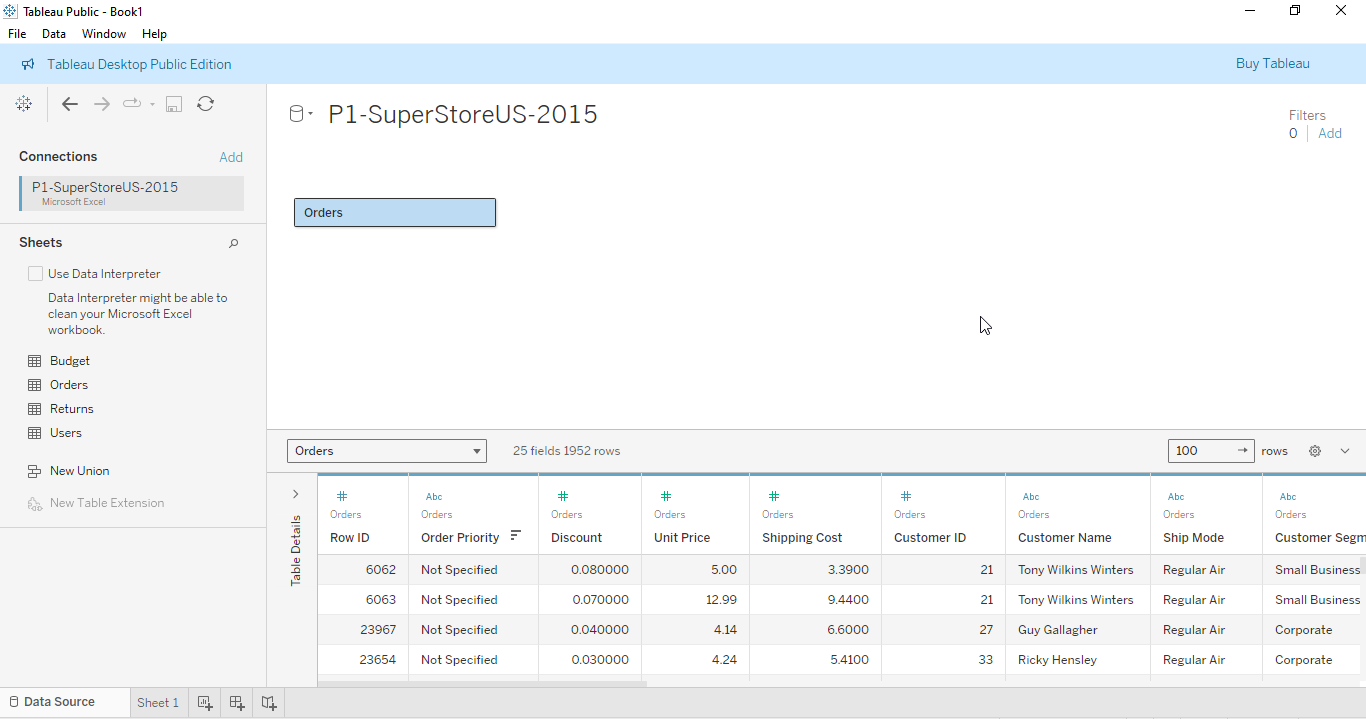
Task: Open the Data menu
Action: (54, 34)
